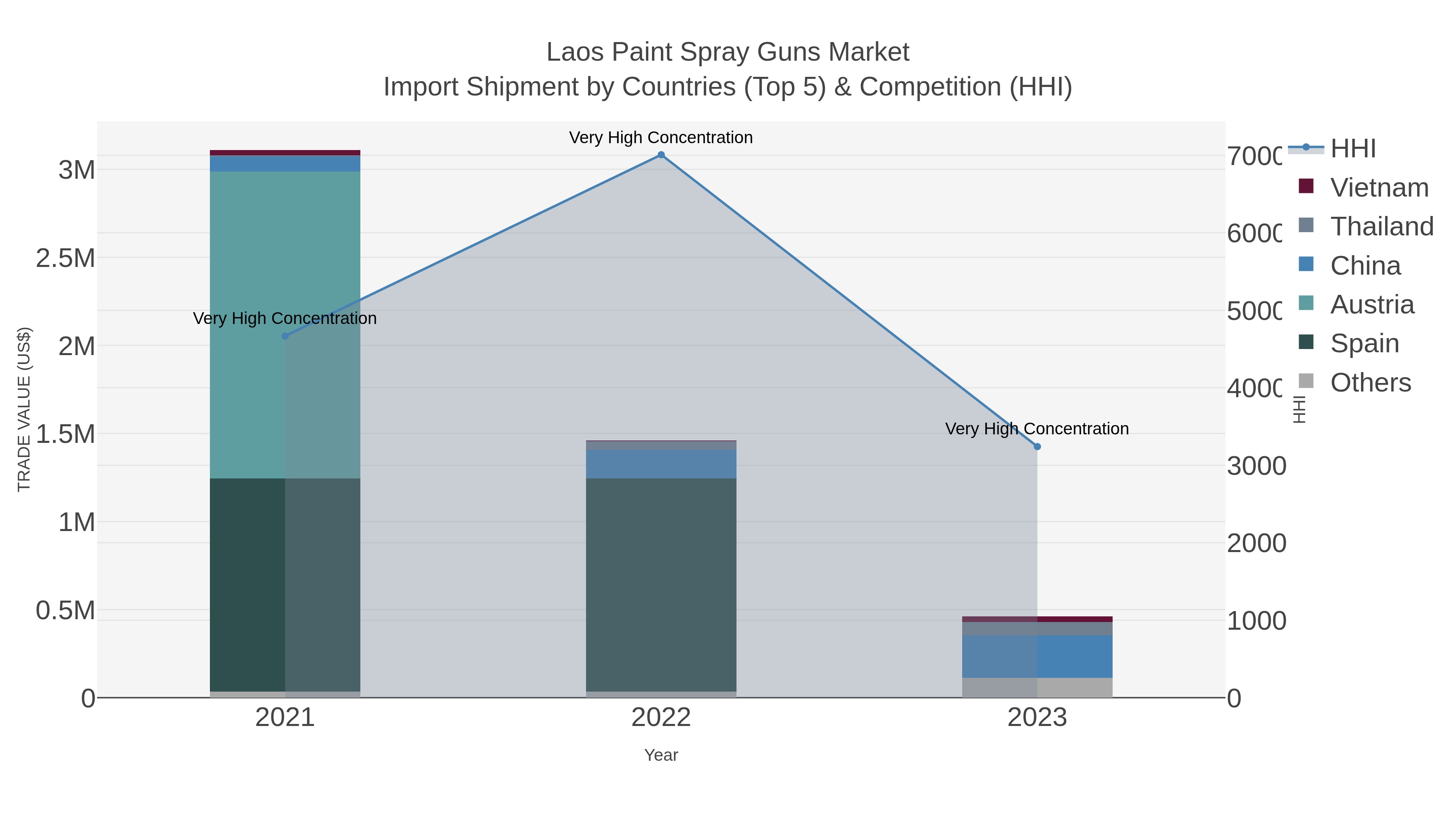Click the 3M tick label on left axis

click(77, 169)
